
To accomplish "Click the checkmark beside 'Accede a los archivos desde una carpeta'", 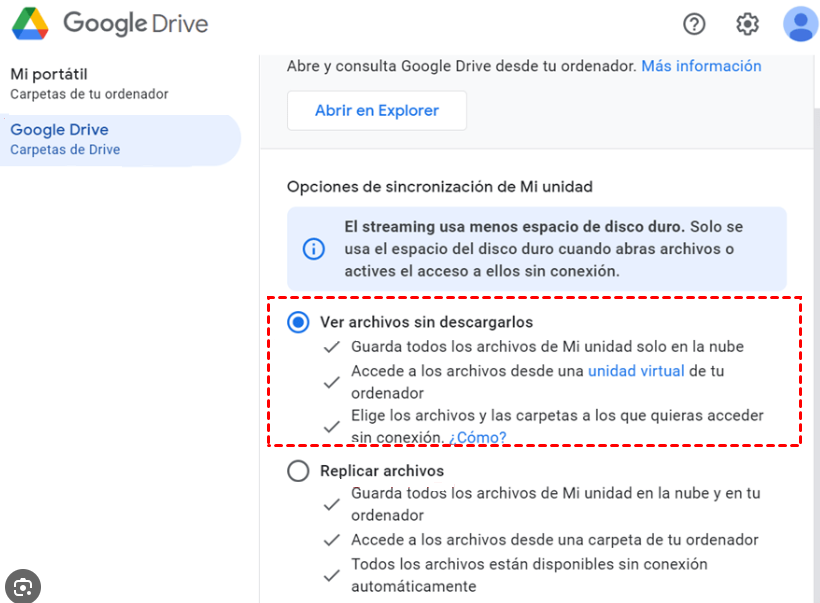I will tap(330, 540).
